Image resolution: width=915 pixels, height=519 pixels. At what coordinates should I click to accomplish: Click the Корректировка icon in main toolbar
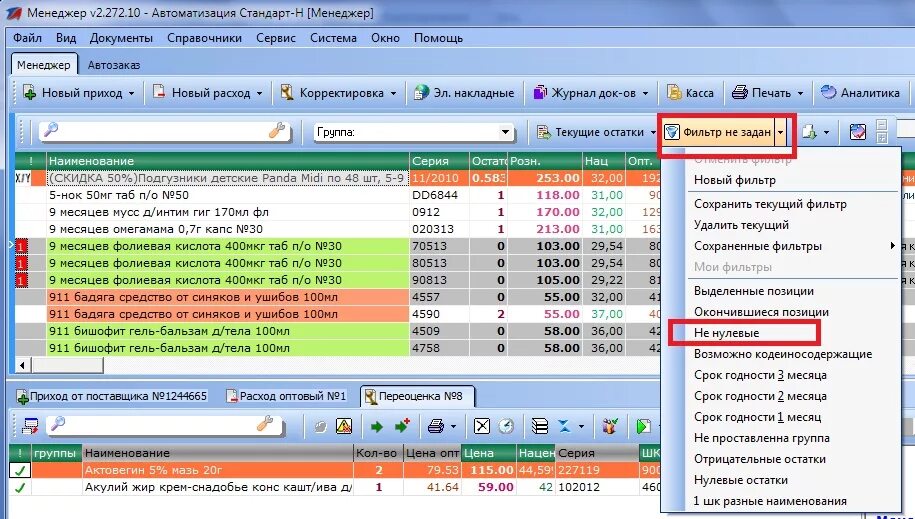pos(287,92)
